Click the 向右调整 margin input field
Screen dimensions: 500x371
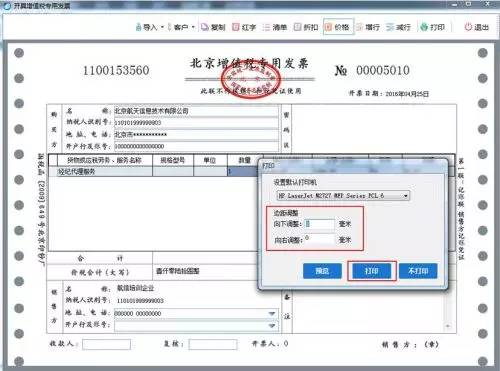pyautogui.click(x=319, y=239)
